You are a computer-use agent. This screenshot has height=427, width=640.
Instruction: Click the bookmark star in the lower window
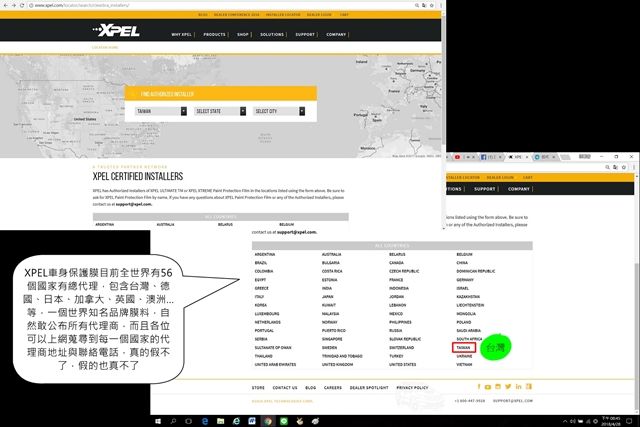624,167
